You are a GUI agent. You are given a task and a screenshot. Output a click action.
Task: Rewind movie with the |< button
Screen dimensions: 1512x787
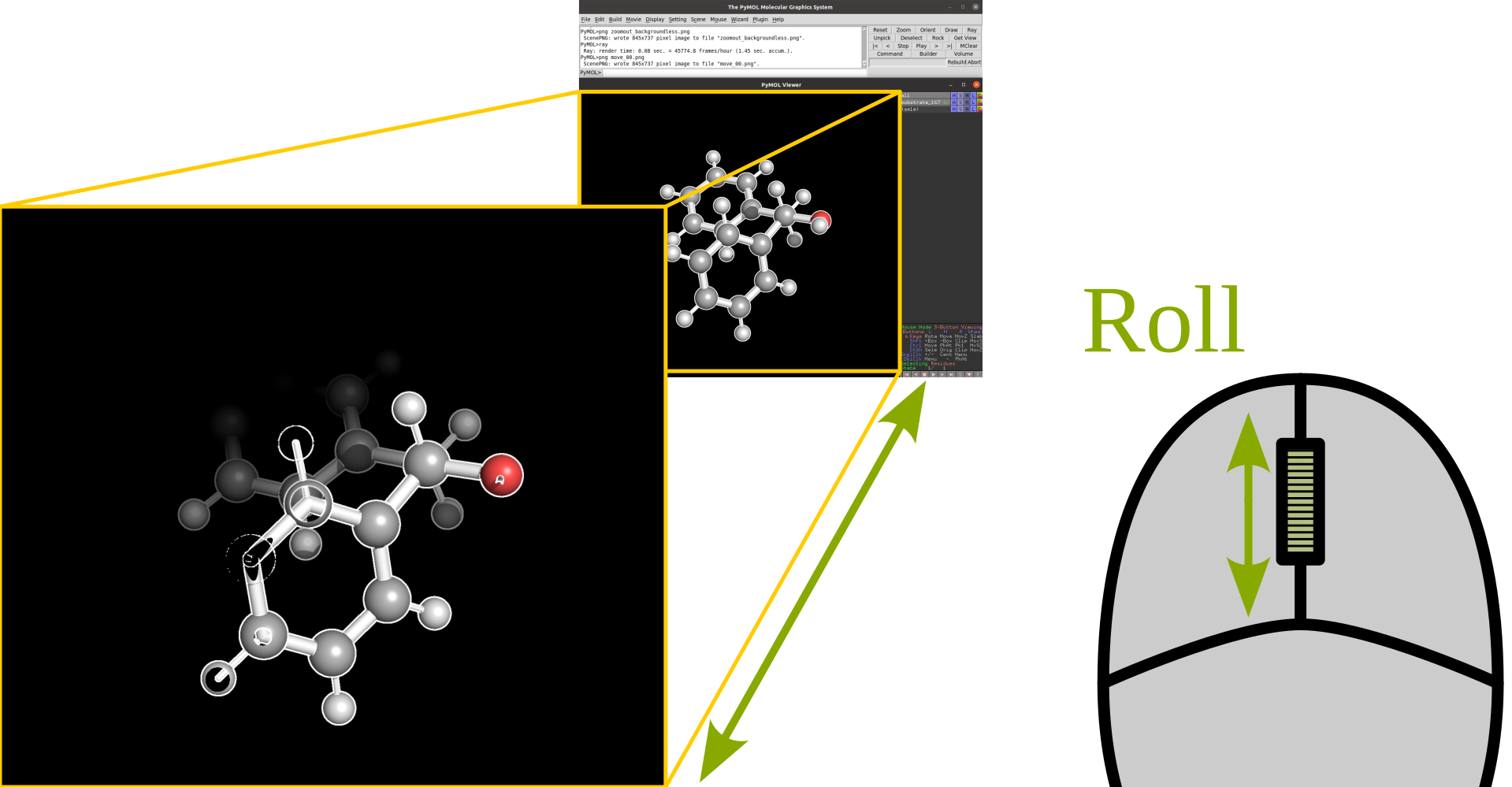tap(875, 46)
